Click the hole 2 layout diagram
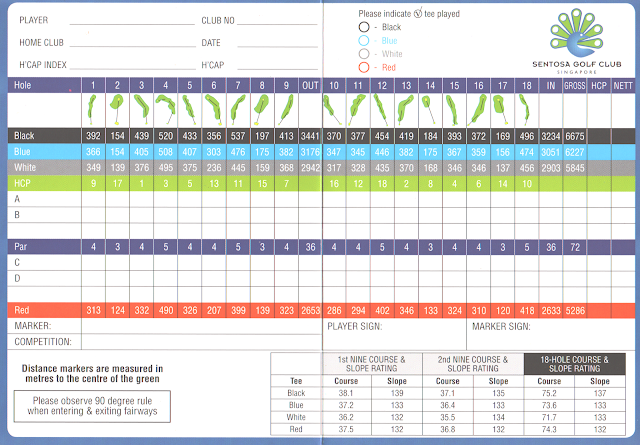 (x=117, y=109)
